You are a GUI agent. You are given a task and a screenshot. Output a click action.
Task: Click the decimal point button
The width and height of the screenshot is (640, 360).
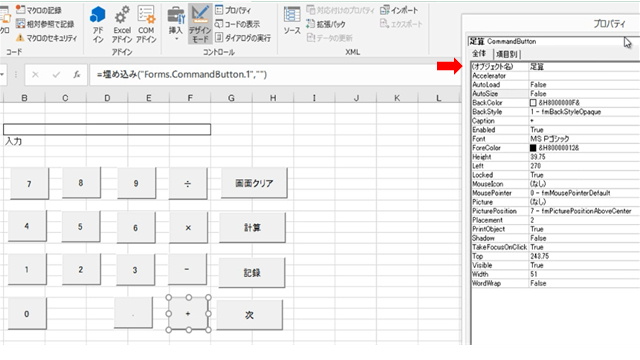click(133, 313)
